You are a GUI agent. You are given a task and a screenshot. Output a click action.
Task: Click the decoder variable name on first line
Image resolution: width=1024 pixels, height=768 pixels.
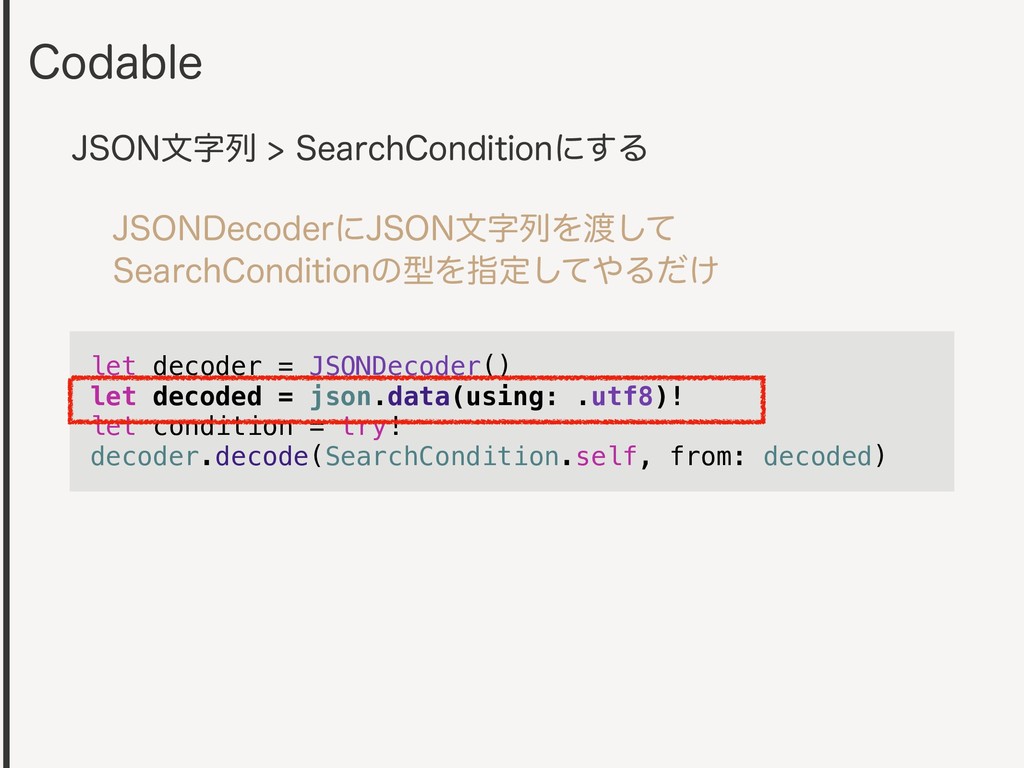pos(207,366)
